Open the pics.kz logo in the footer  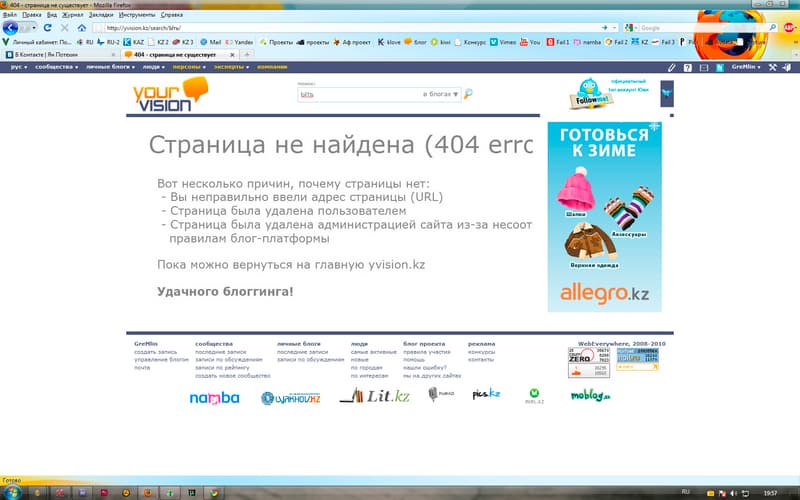(486, 394)
